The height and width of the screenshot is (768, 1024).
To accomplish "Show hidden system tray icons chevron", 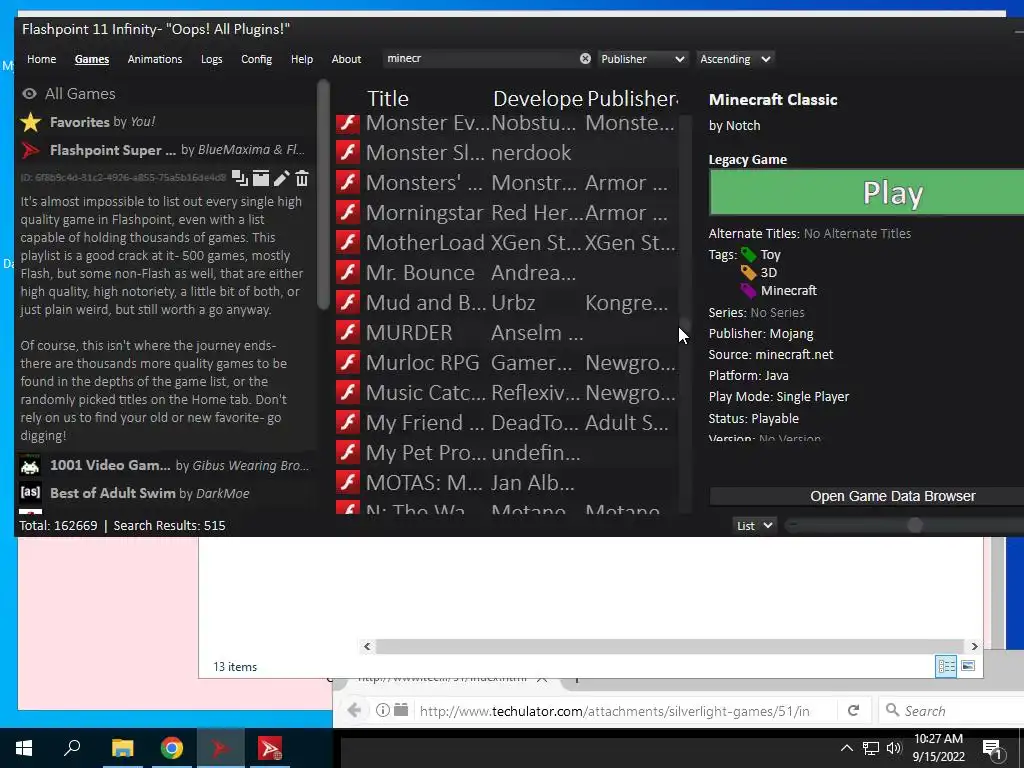I will (x=846, y=748).
